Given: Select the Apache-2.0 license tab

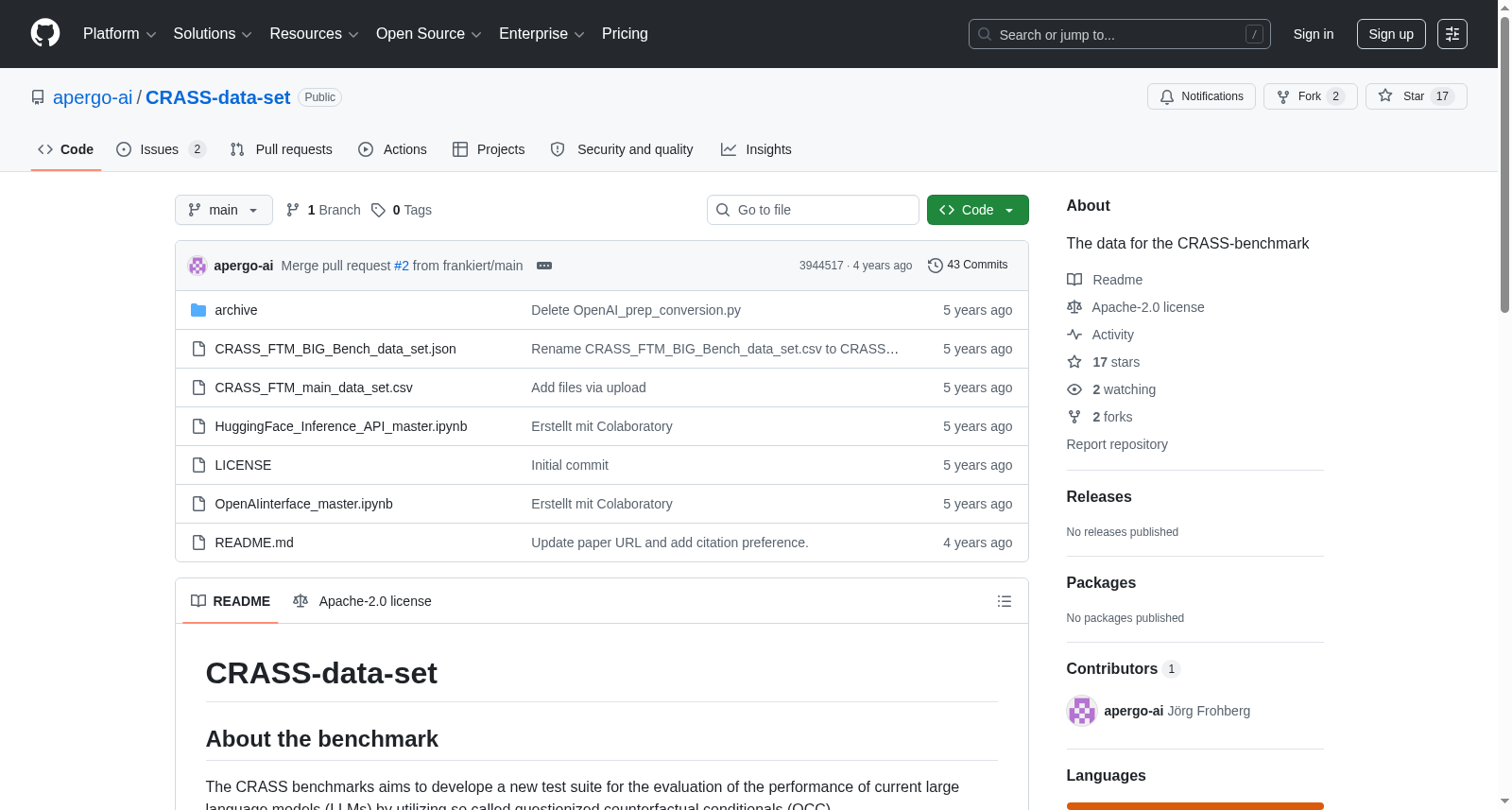Looking at the screenshot, I should tap(362, 601).
